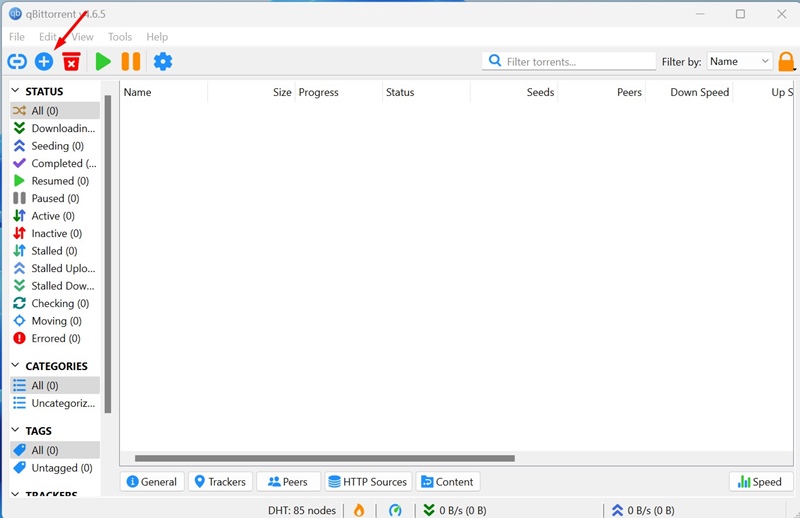Image resolution: width=800 pixels, height=518 pixels.
Task: Open the Edit menu
Action: click(48, 37)
